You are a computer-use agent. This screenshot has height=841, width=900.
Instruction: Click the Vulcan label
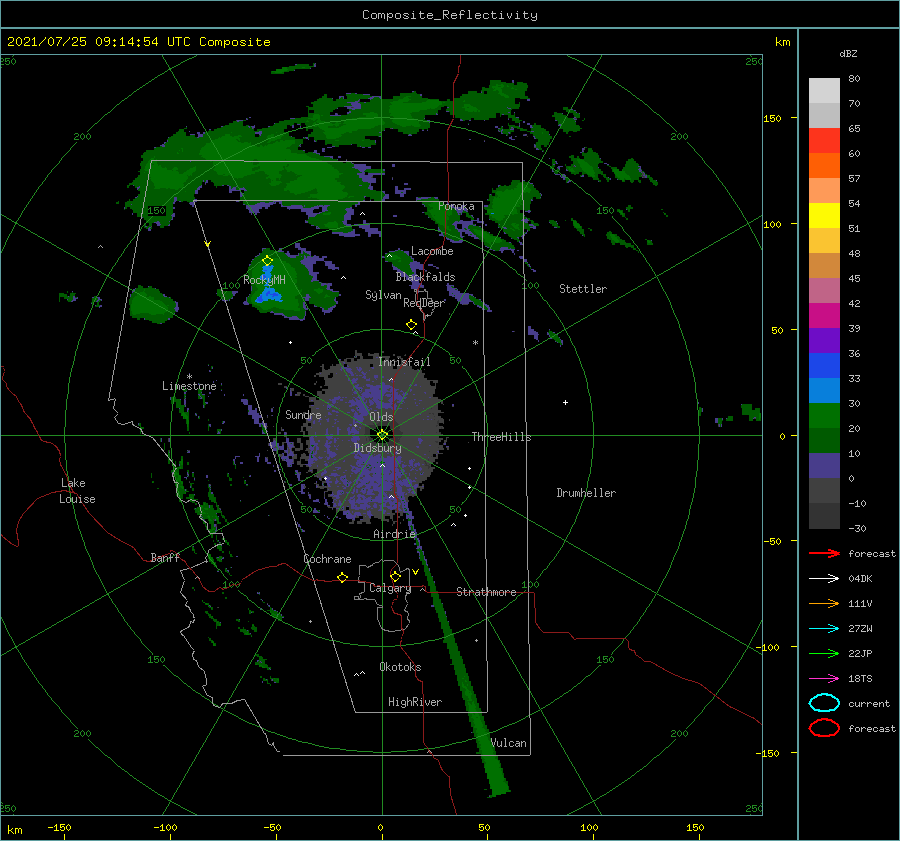(x=509, y=743)
